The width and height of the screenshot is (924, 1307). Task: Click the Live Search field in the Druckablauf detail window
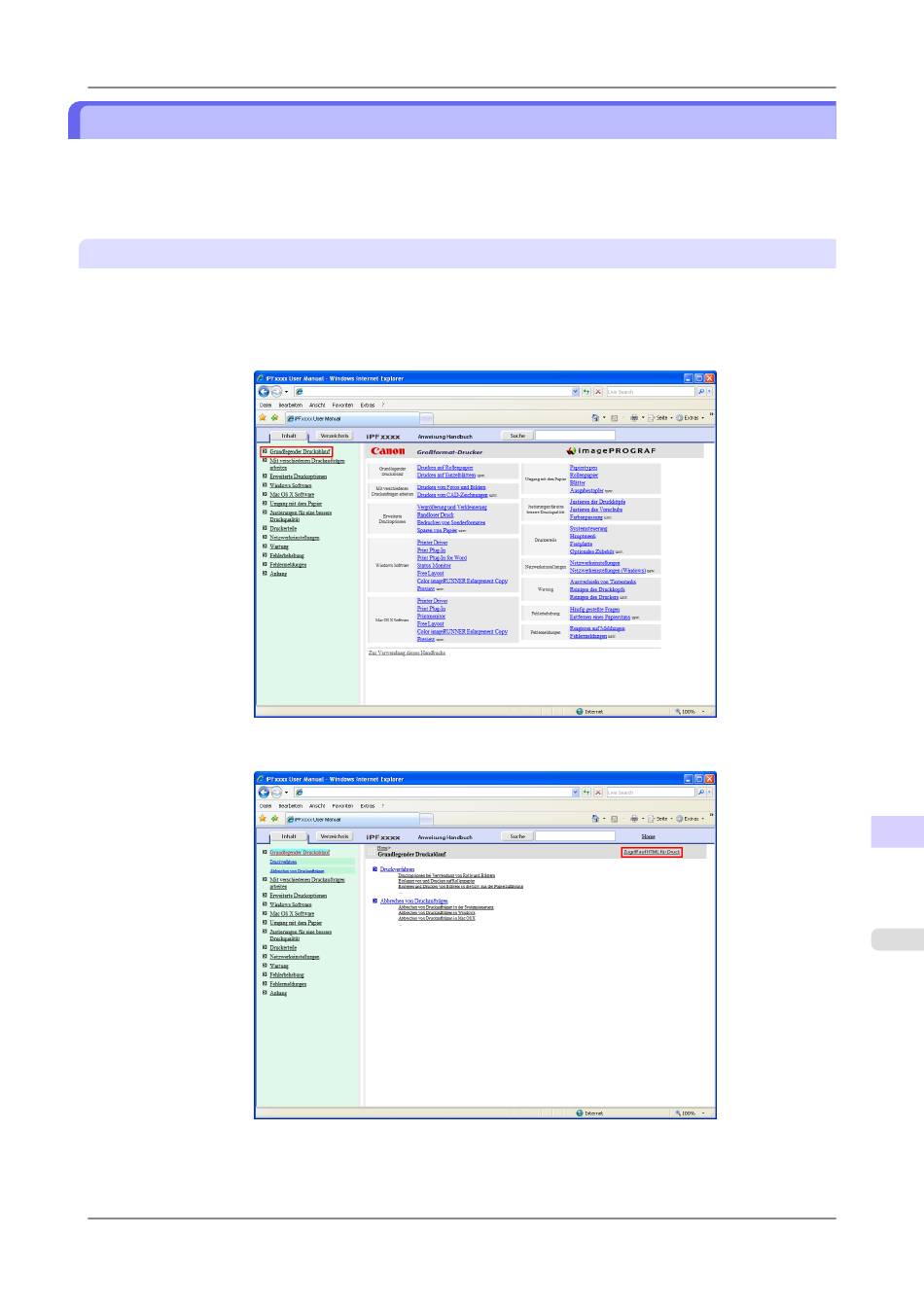tap(650, 793)
